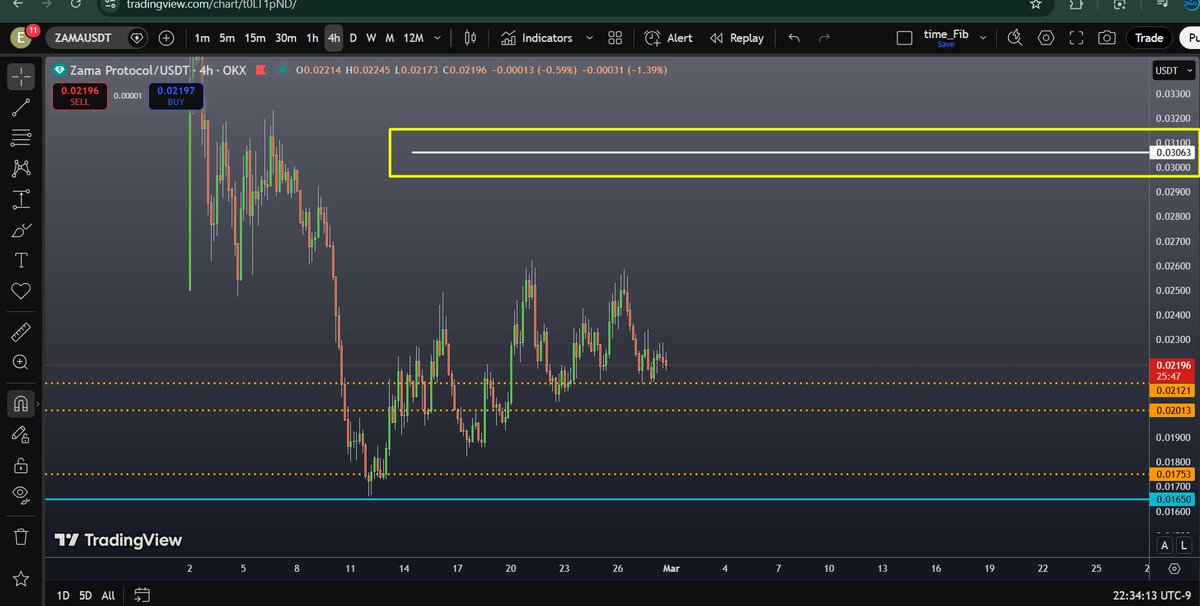Switch to the D daily timeframe

coord(353,38)
